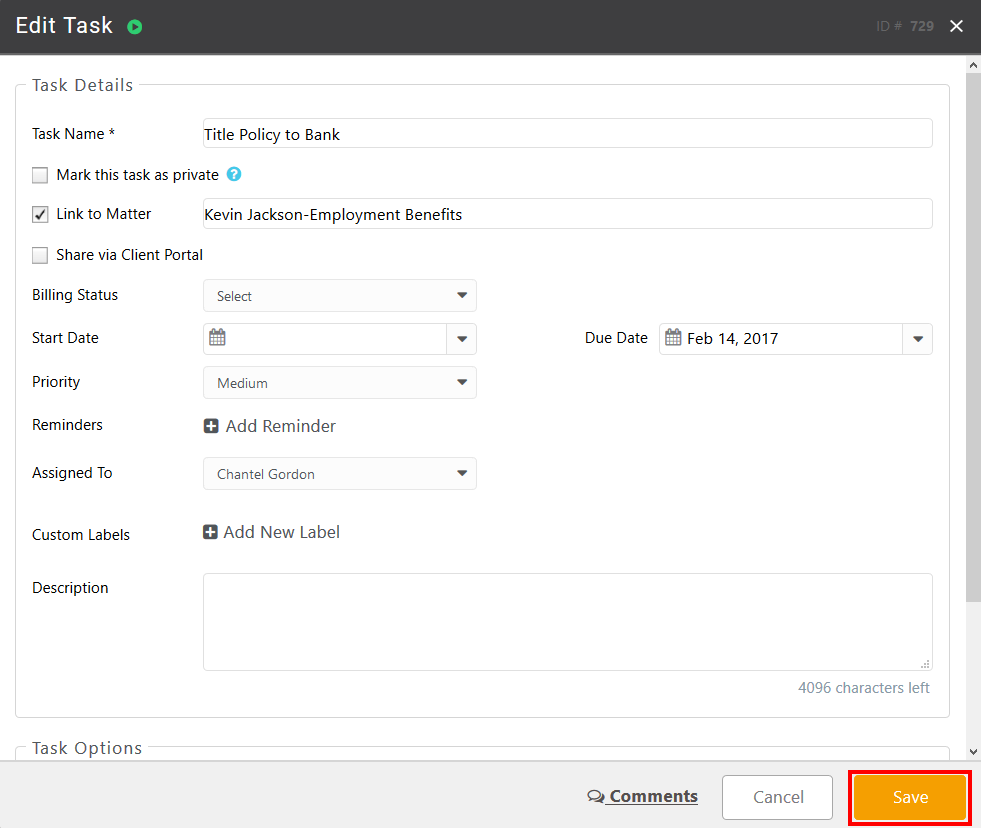
Task: Click the speech bubble icon next to Comments
Action: [x=596, y=796]
